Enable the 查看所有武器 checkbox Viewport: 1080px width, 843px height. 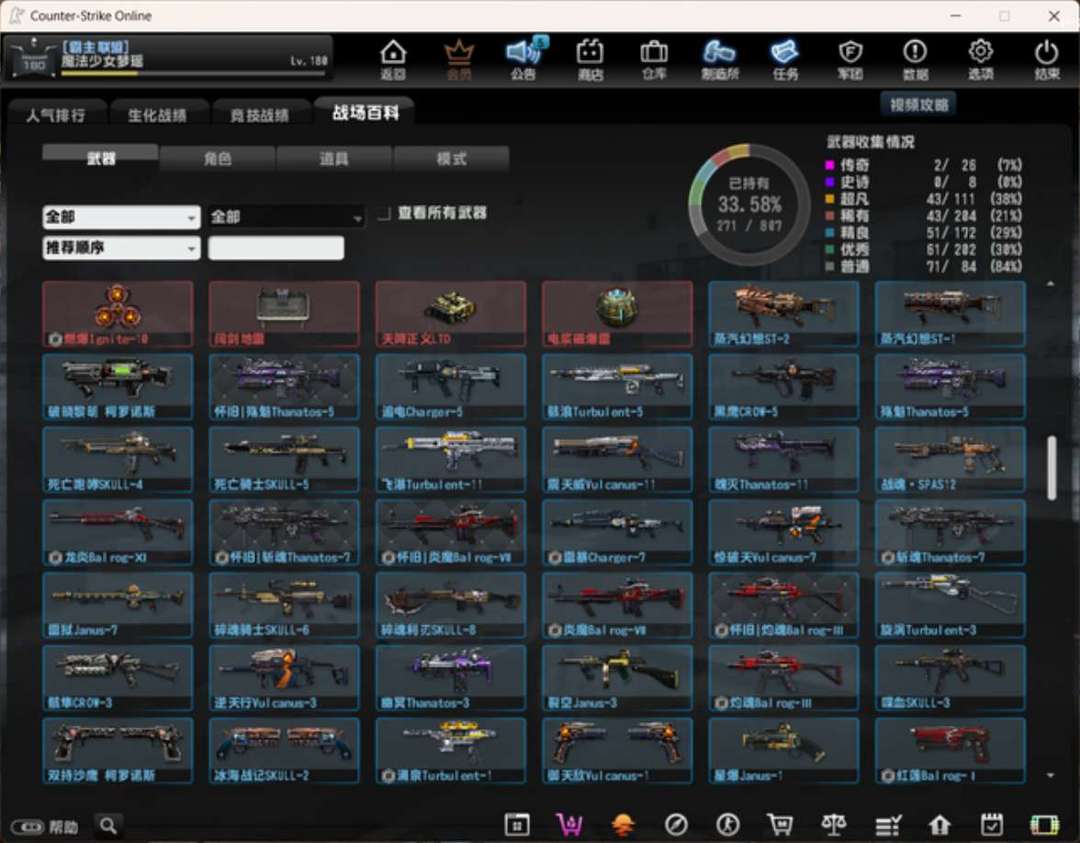pos(384,214)
